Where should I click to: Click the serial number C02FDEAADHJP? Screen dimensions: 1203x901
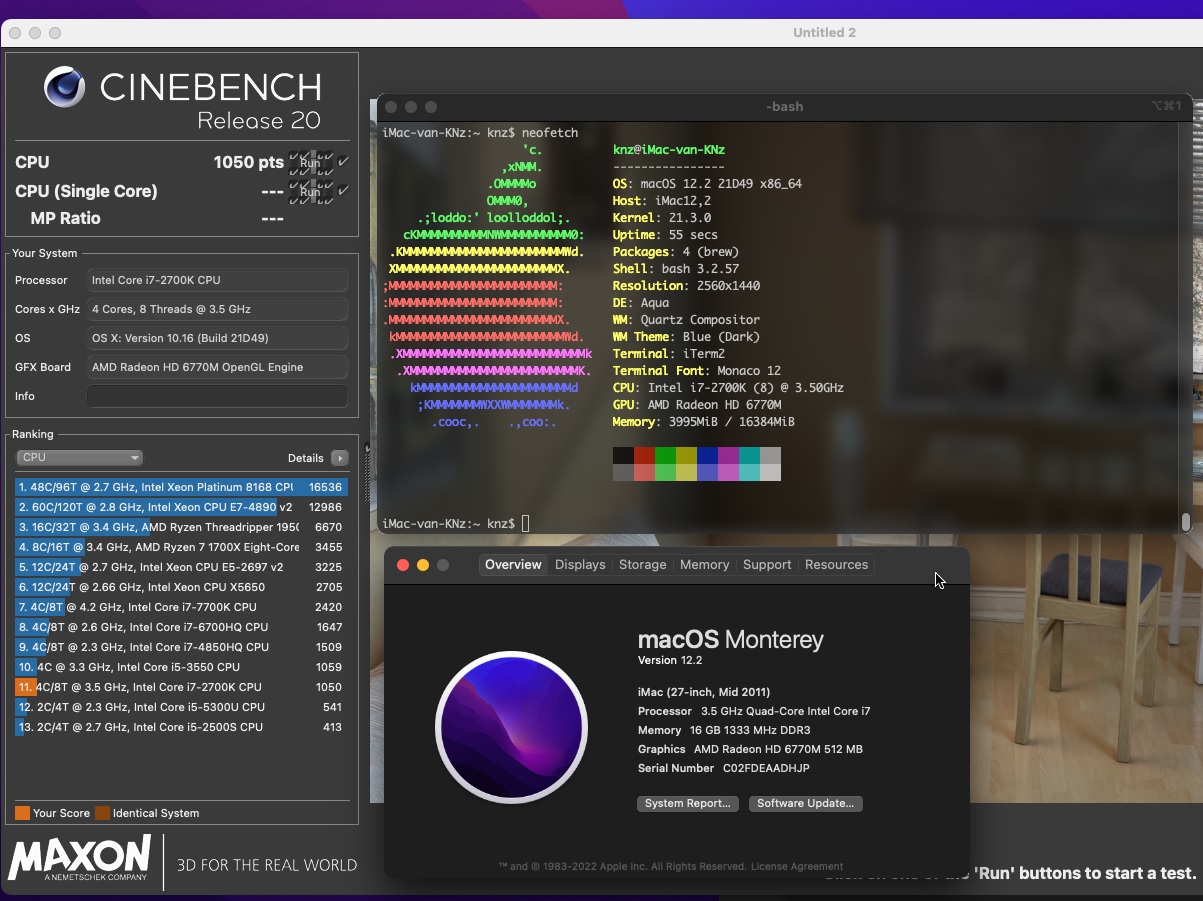(x=766, y=768)
